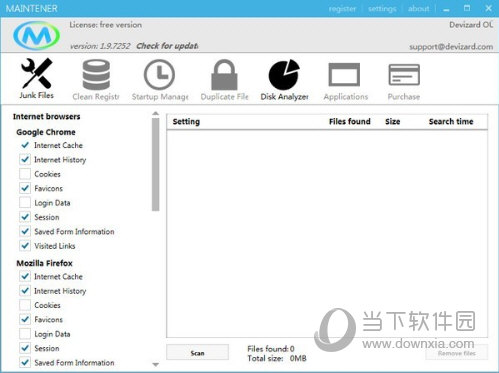Viewport: 499px width, 373px height.
Task: Click the sidebar scroll down arrow
Action: click(x=155, y=365)
